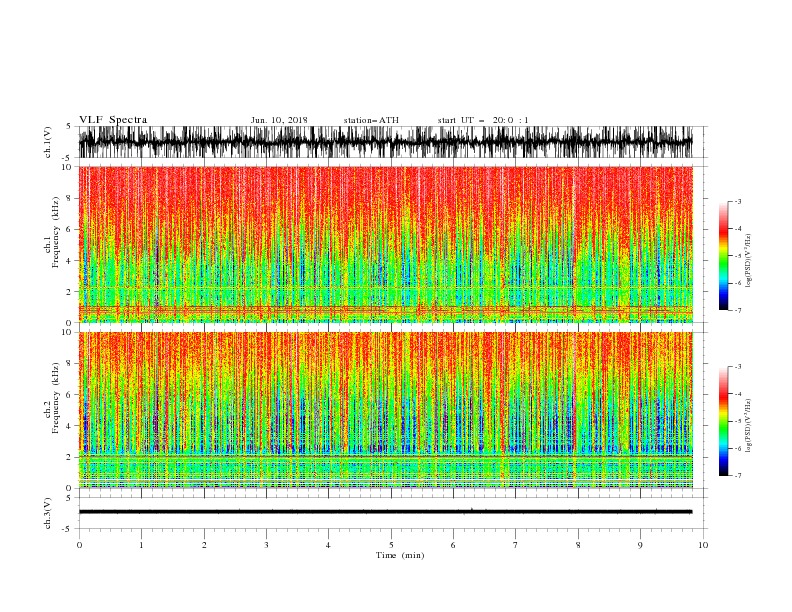
Task: Click time axis tick label "9"
Action: pyautogui.click(x=640, y=545)
